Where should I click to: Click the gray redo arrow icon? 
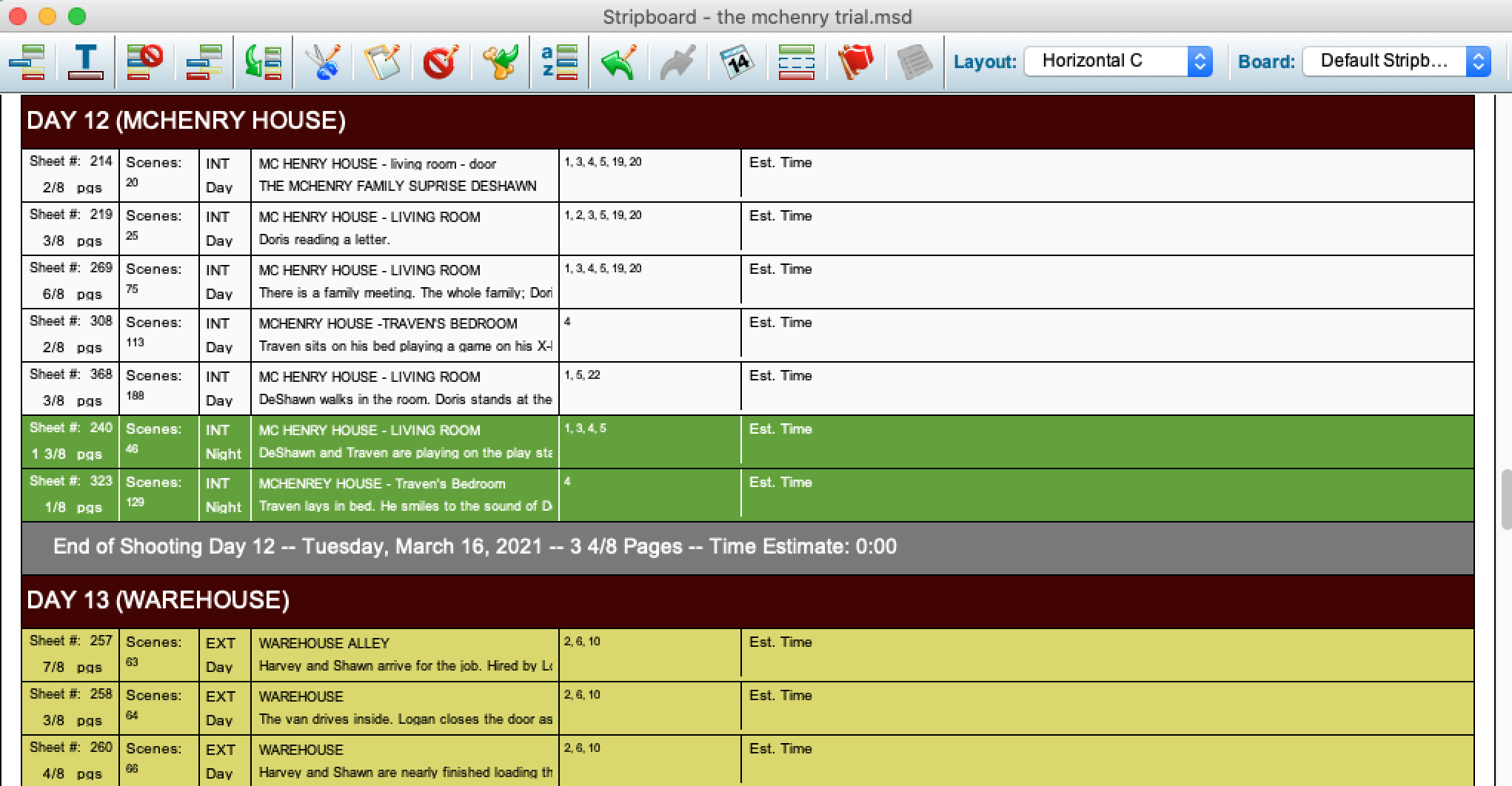point(678,61)
